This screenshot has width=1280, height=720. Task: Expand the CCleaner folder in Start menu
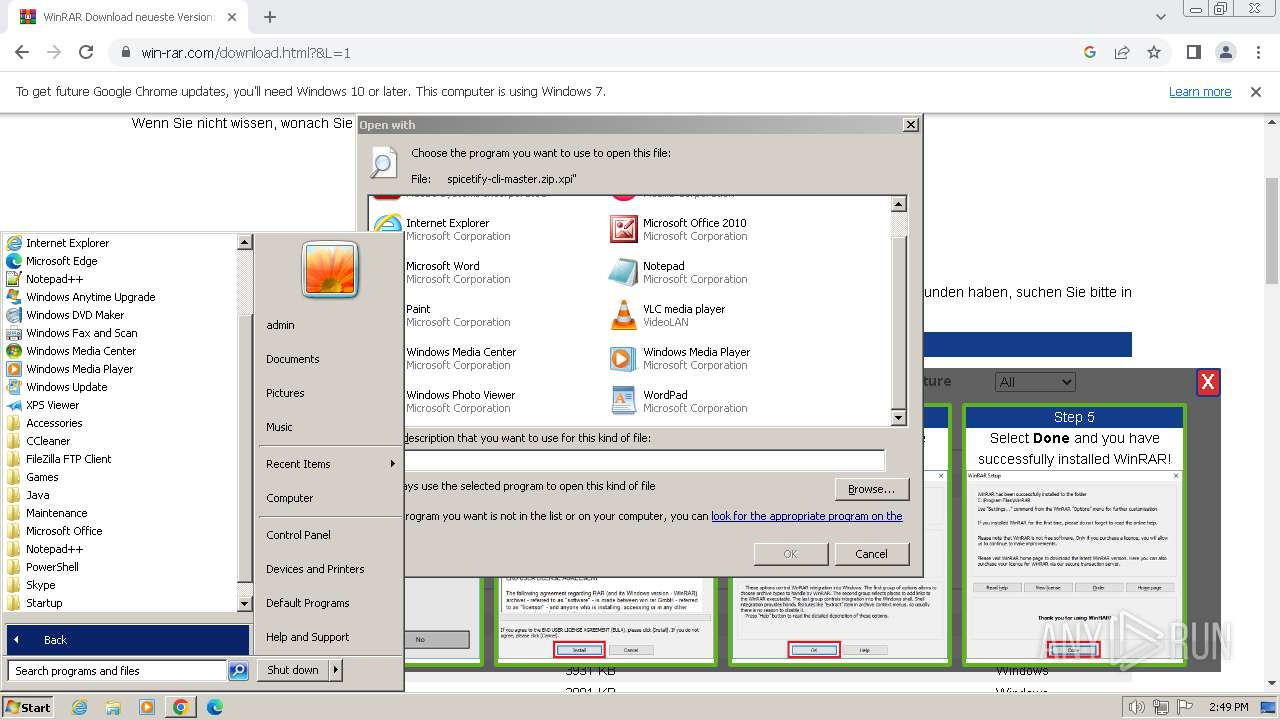(39, 441)
